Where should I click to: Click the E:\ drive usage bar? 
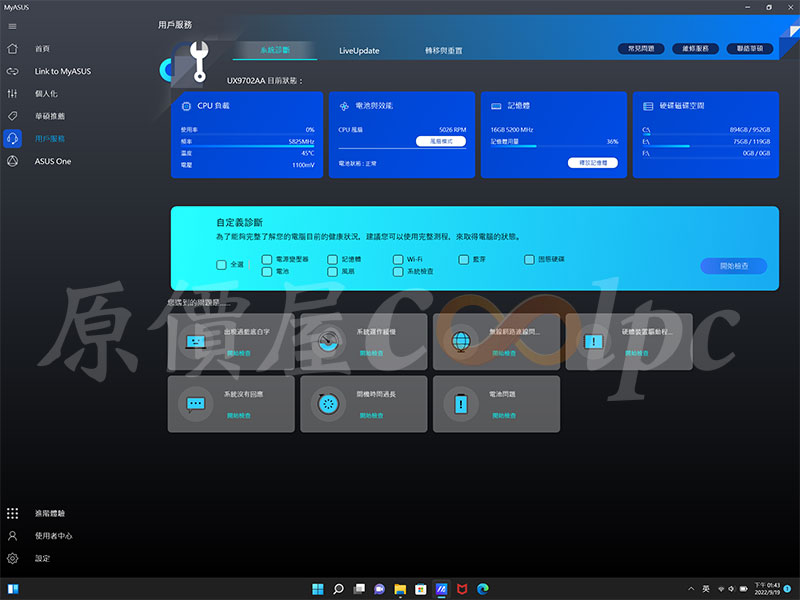click(x=706, y=146)
